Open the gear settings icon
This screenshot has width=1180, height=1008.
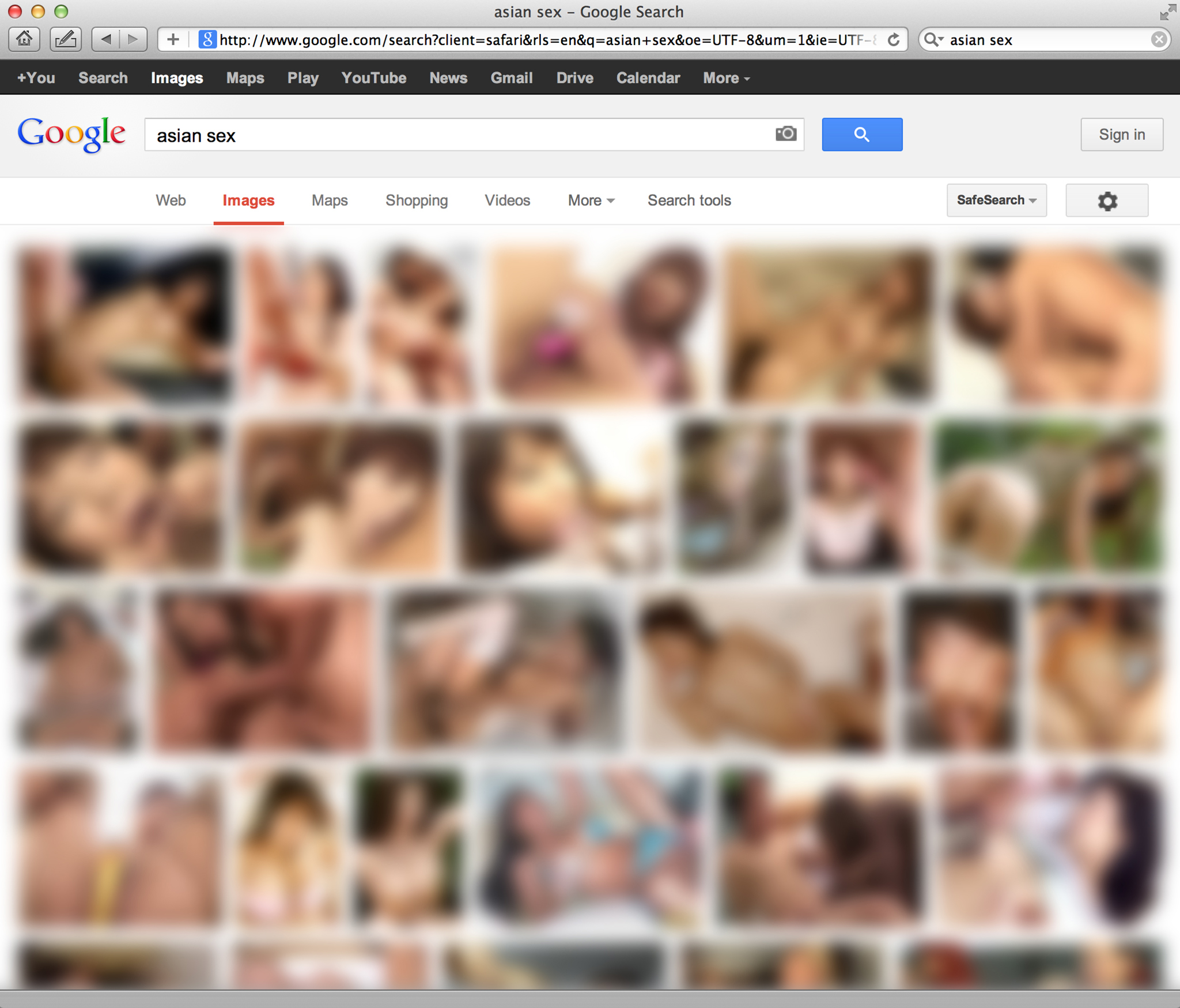pyautogui.click(x=1106, y=201)
